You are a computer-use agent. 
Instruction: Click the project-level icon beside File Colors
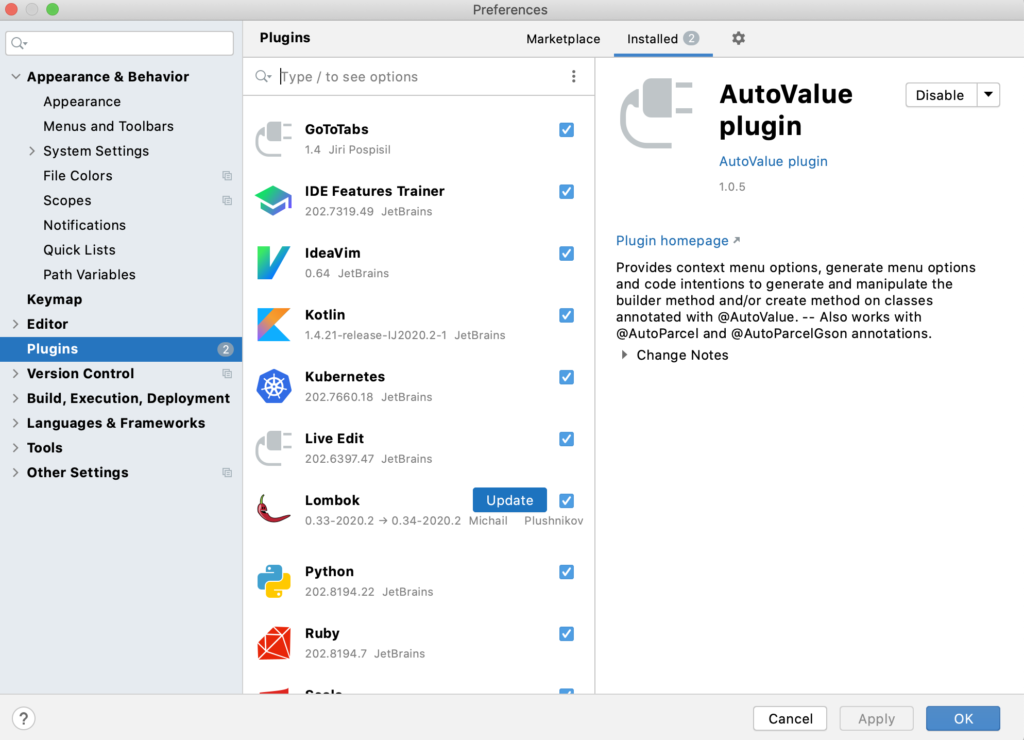point(227,176)
